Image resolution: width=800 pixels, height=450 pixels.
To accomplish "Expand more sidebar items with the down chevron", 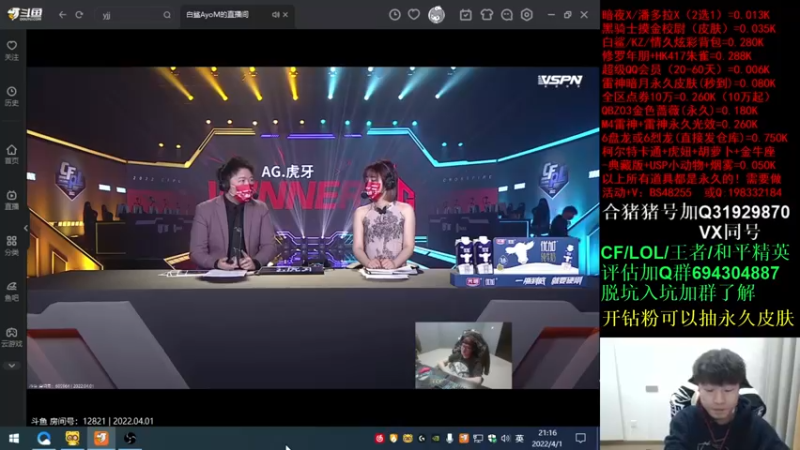I will pos(12,366).
